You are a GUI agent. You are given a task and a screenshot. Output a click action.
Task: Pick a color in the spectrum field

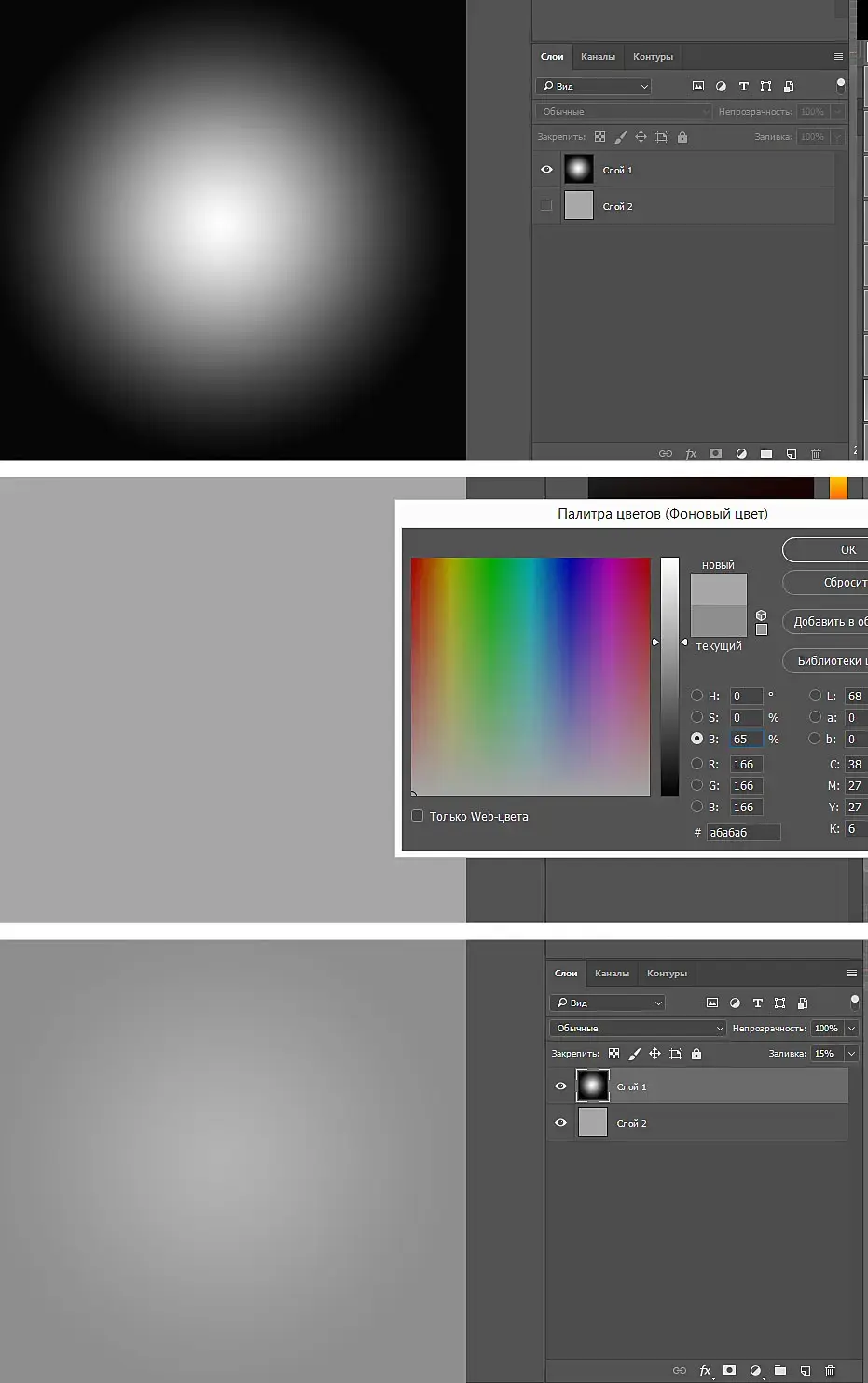(x=530, y=677)
